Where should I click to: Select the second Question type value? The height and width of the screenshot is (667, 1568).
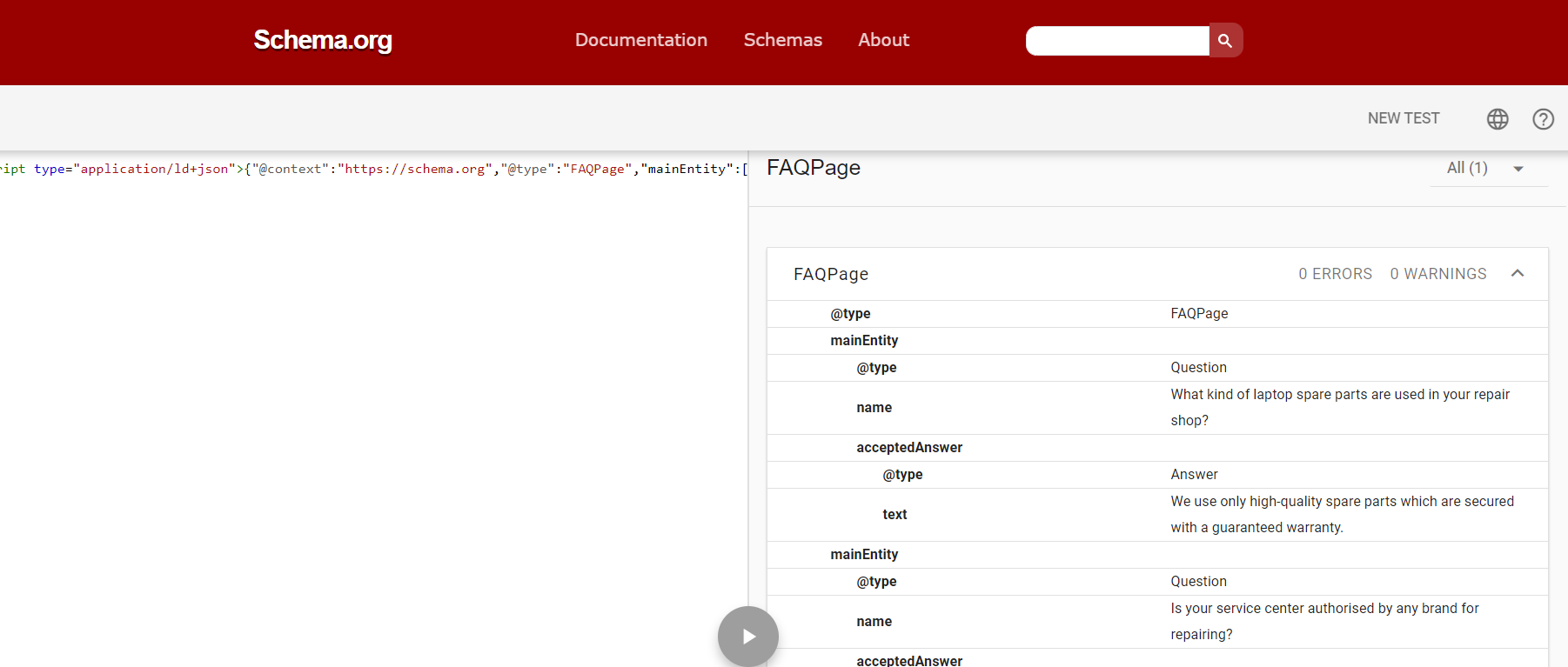[1198, 582]
